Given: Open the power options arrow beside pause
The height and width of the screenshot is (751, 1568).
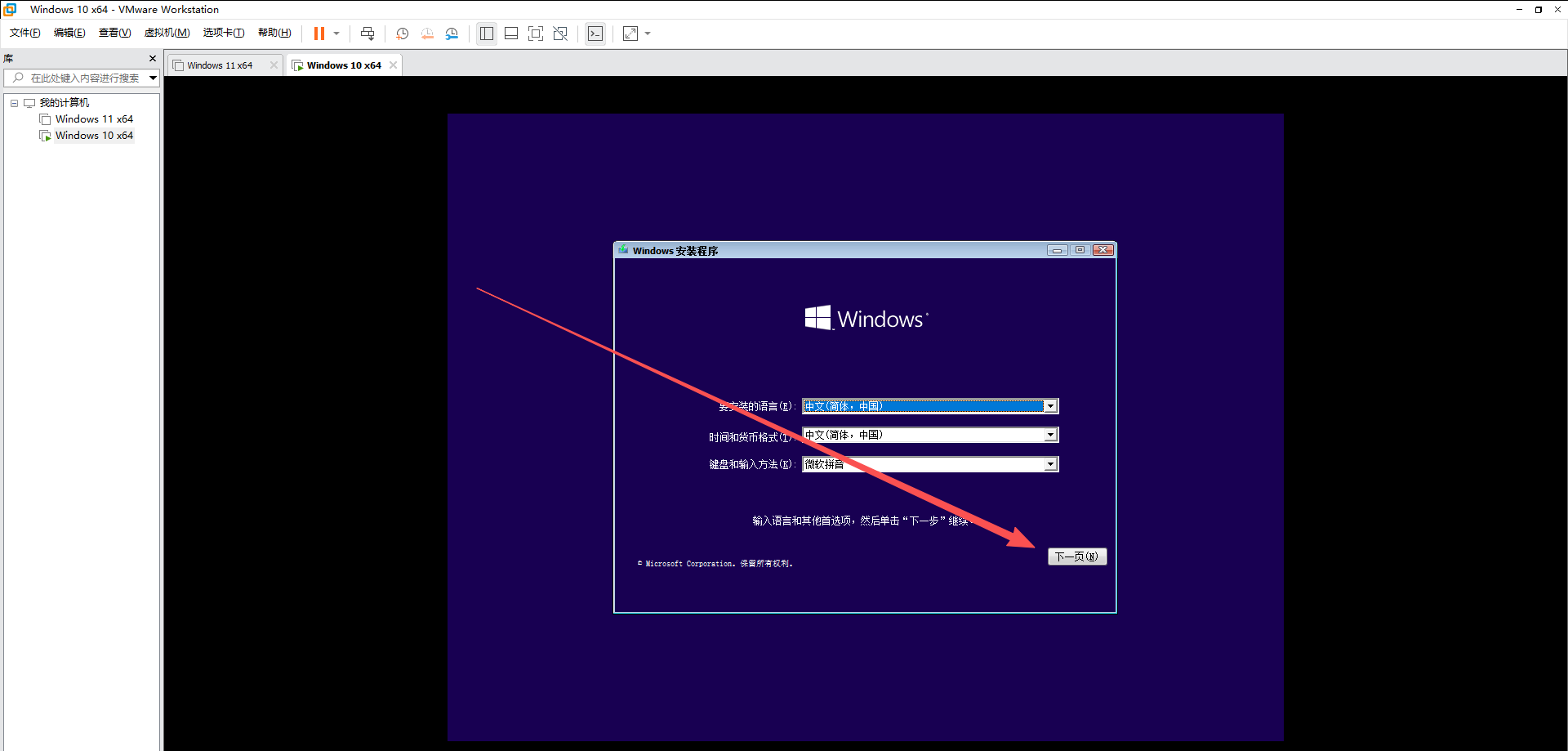Looking at the screenshot, I should (336, 34).
